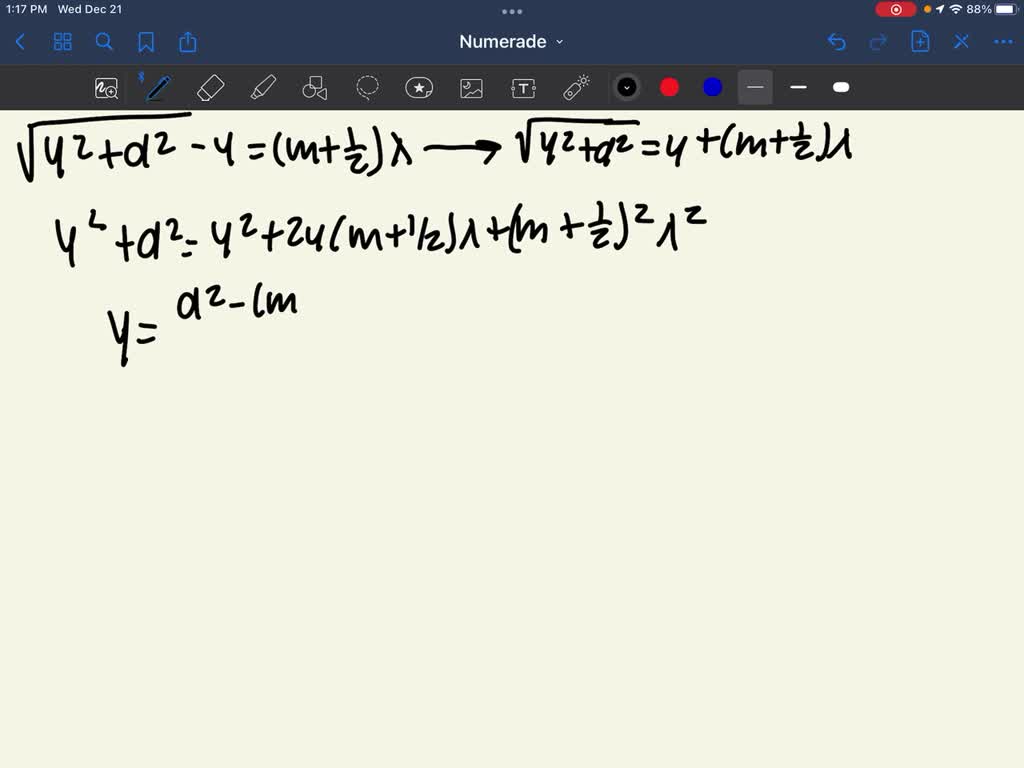Activate the laser pointer tool
This screenshot has height=768, width=1024.
tap(575, 87)
